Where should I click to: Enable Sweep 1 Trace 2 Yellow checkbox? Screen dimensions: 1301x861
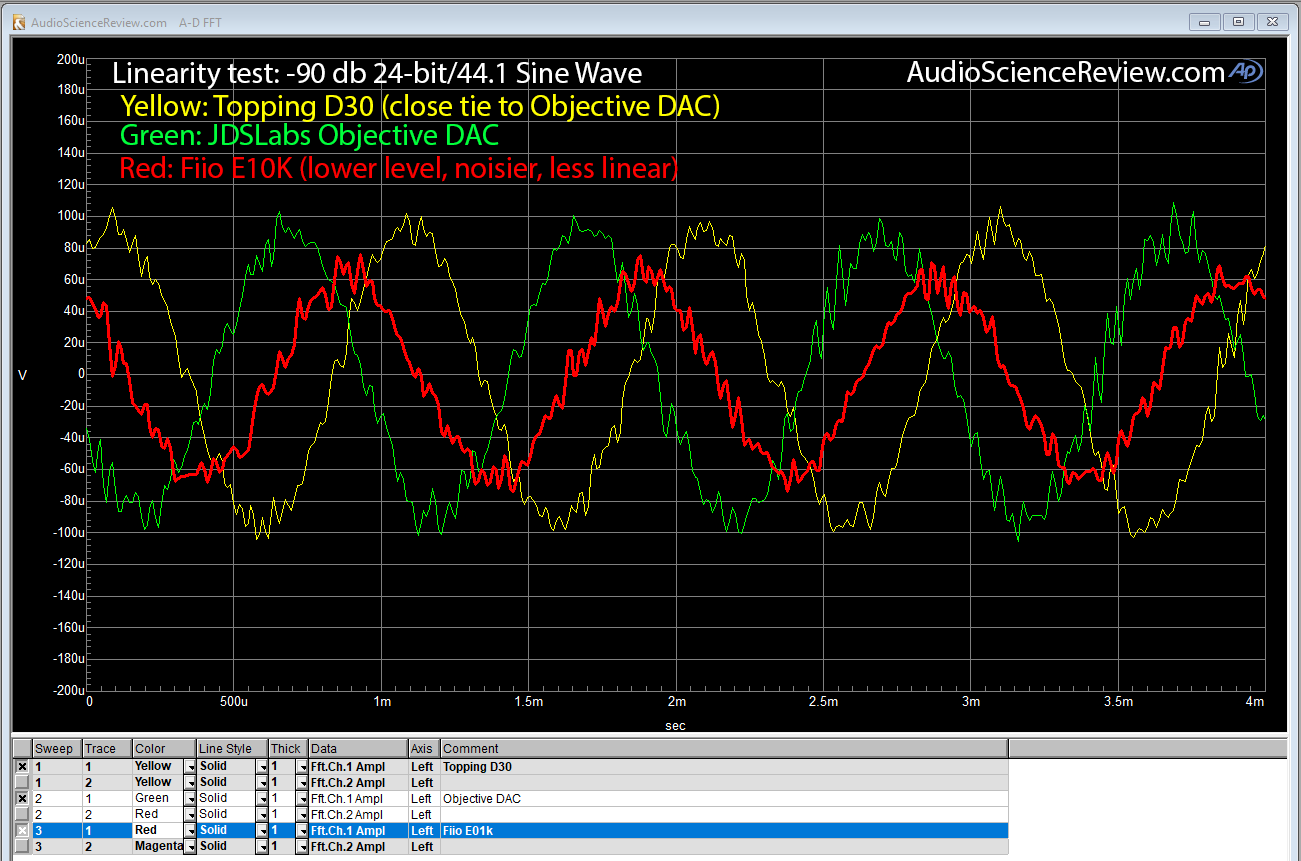pos(22,782)
